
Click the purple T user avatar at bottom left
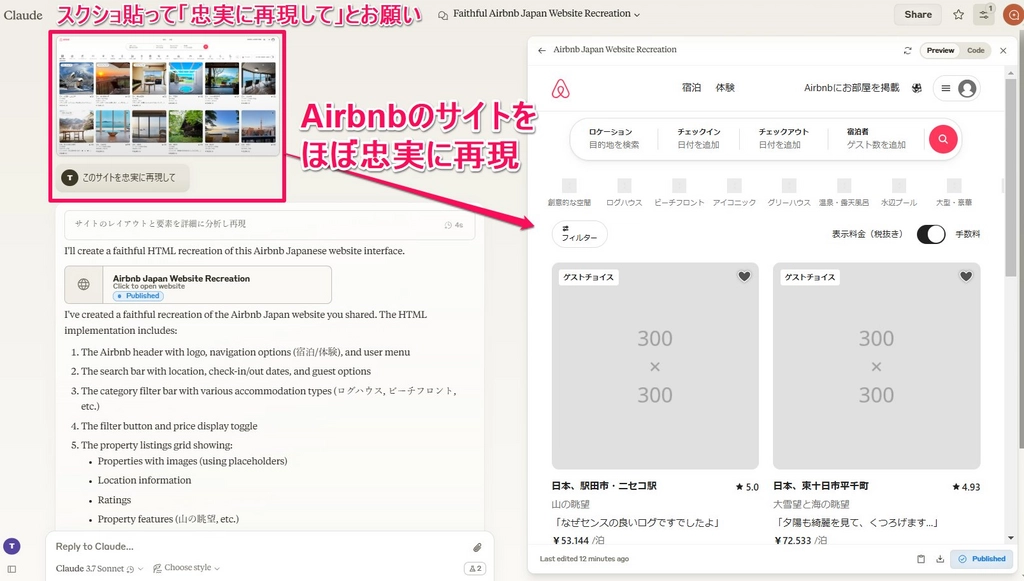click(12, 546)
